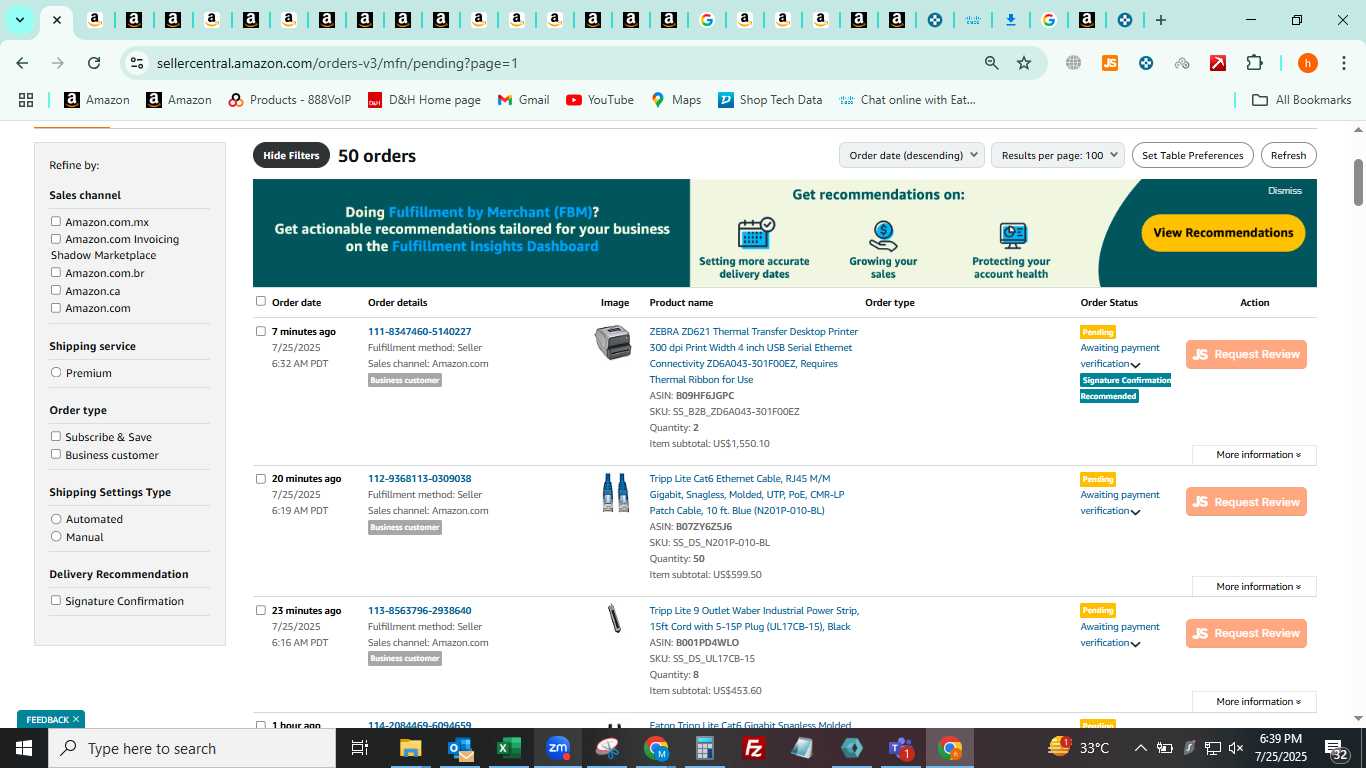The height and width of the screenshot is (768, 1366).
Task: Open the Shop Tech Data bookmark
Action: 770,100
